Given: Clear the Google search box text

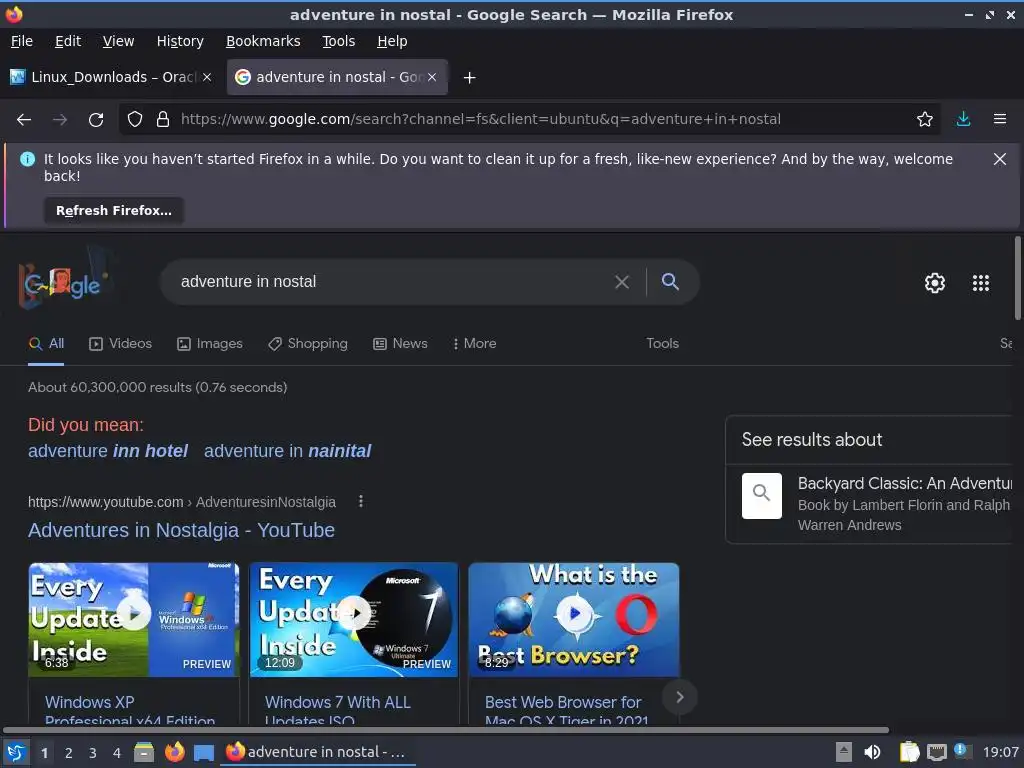Looking at the screenshot, I should click(x=622, y=282).
